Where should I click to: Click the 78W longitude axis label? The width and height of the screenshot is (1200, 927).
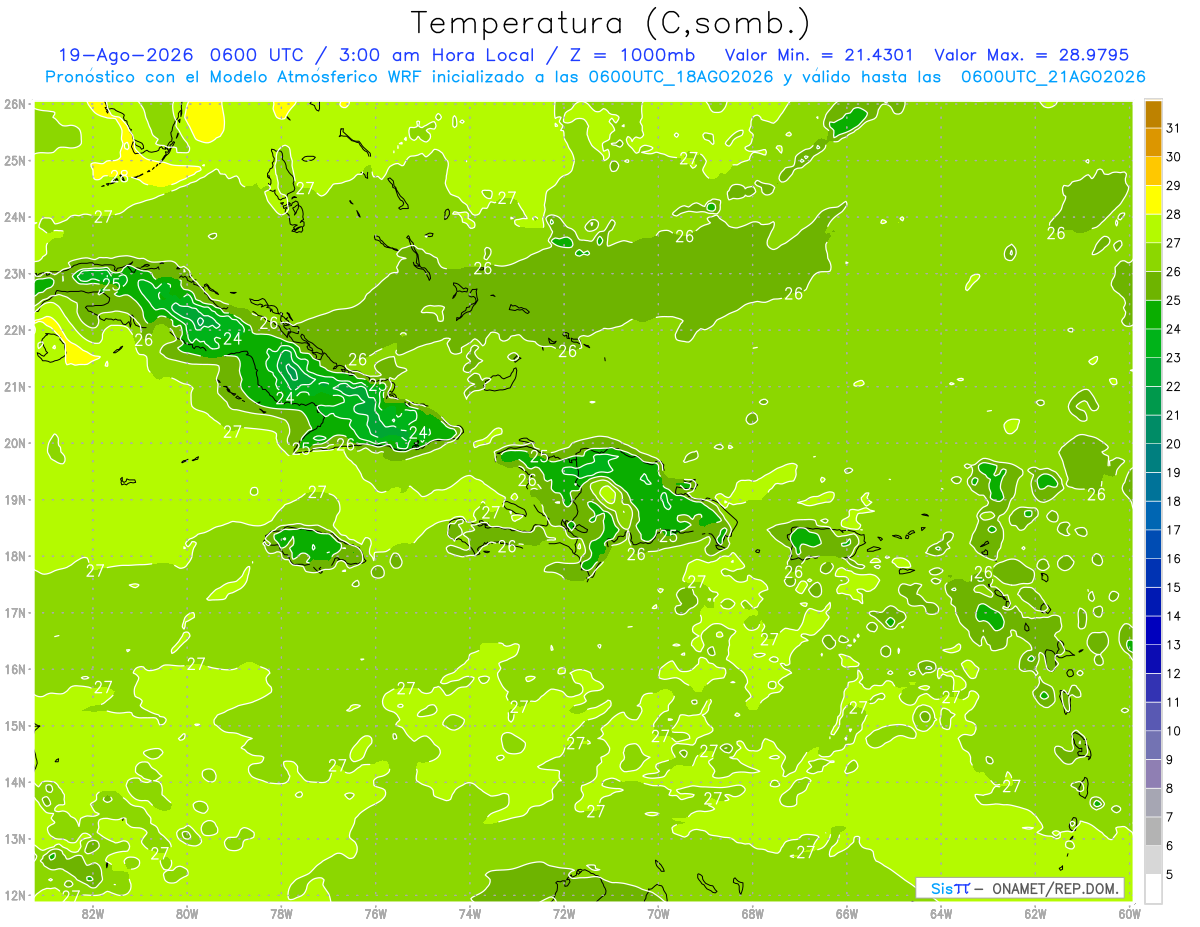(x=281, y=913)
